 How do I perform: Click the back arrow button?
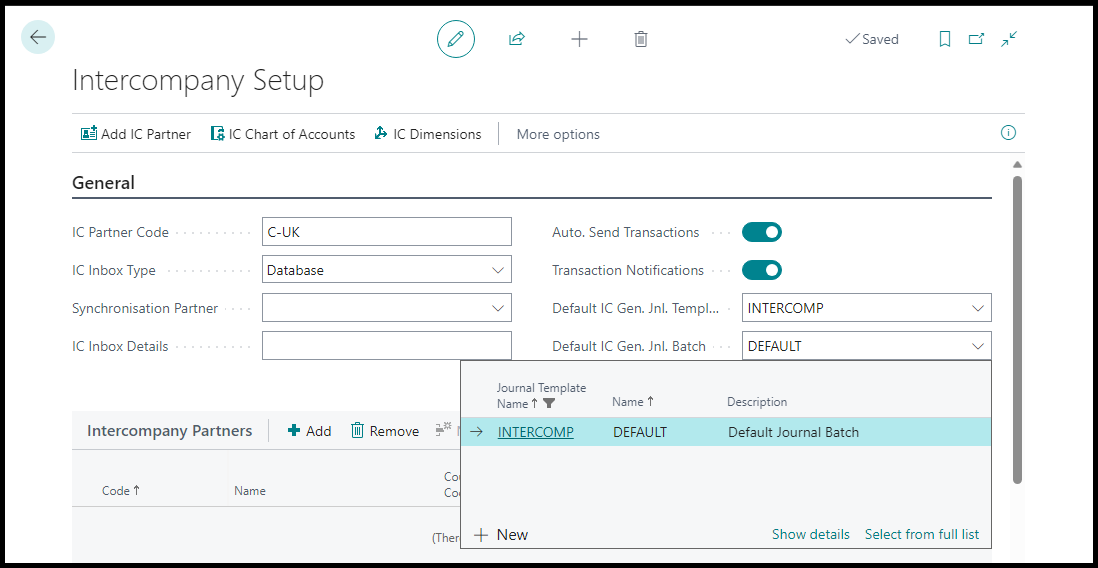[x=38, y=38]
